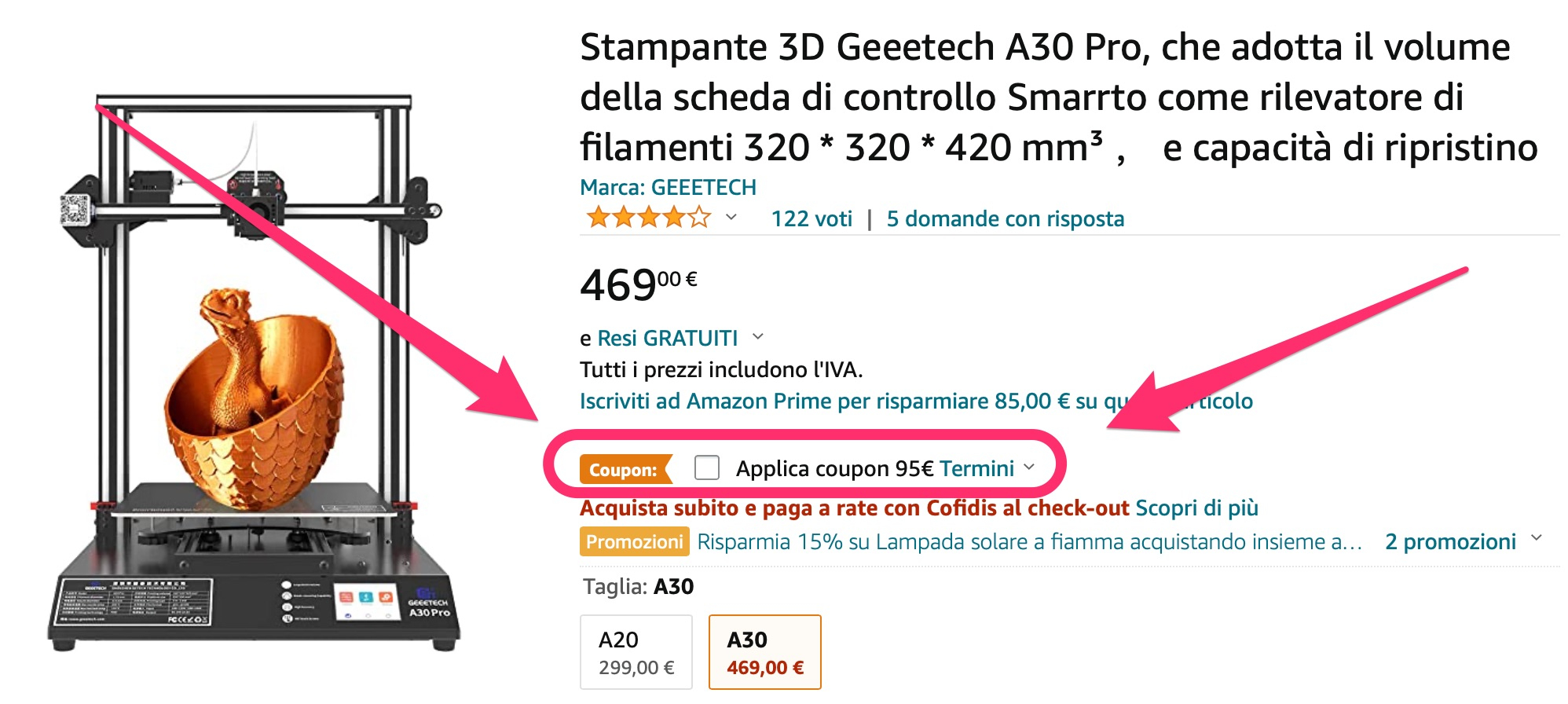Tick the Applica coupon 95€ checkbox
Screen dimensions: 1568x704
707,467
